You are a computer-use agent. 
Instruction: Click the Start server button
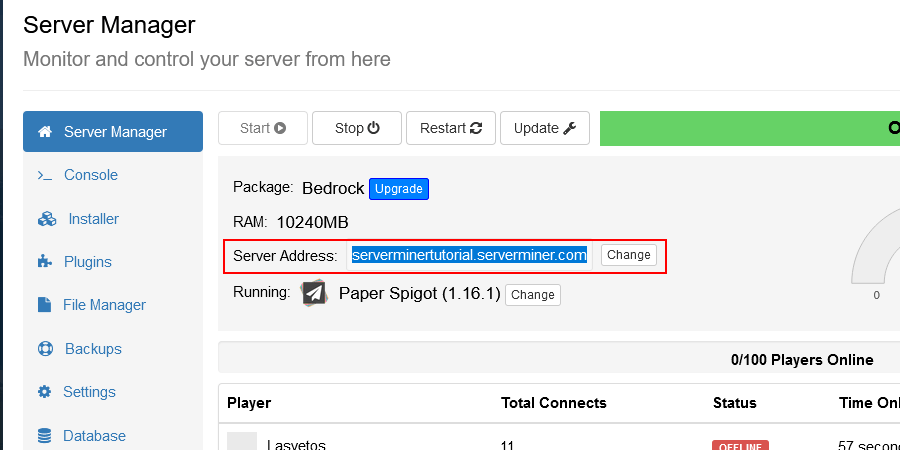tap(263, 128)
